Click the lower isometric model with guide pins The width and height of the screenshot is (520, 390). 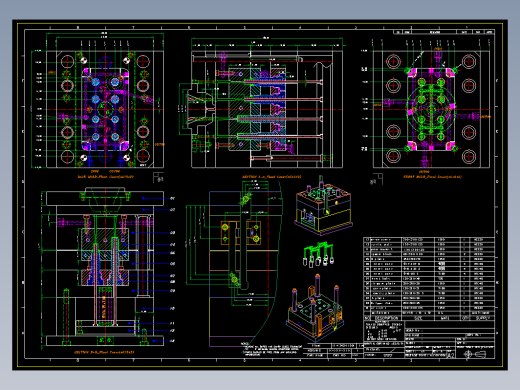[315, 308]
